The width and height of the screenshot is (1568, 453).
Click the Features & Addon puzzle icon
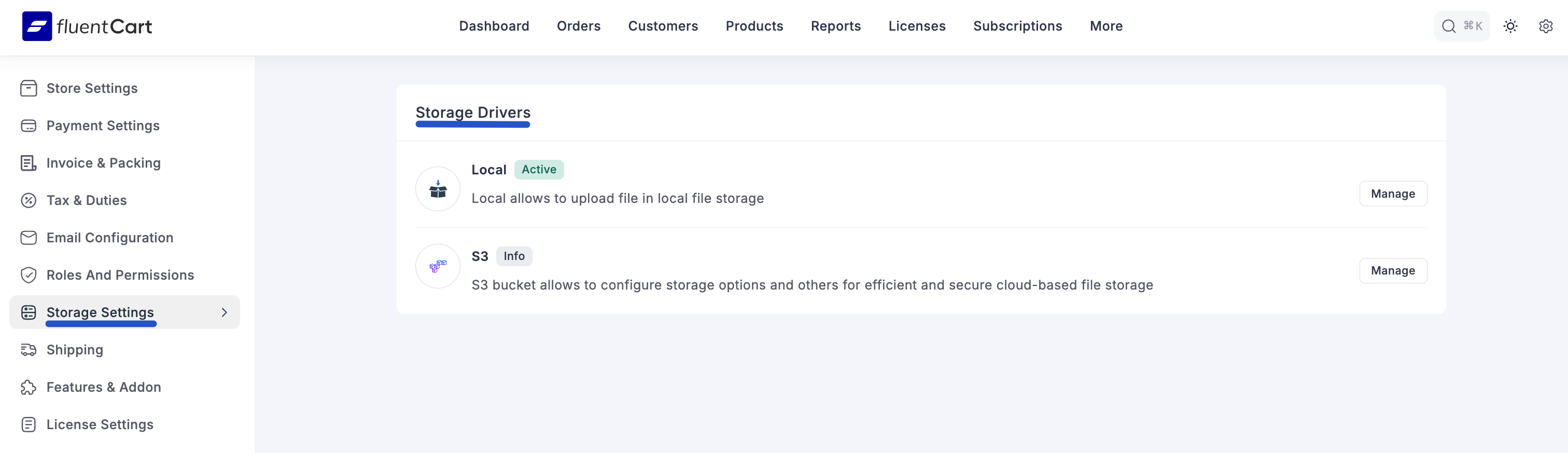(29, 387)
